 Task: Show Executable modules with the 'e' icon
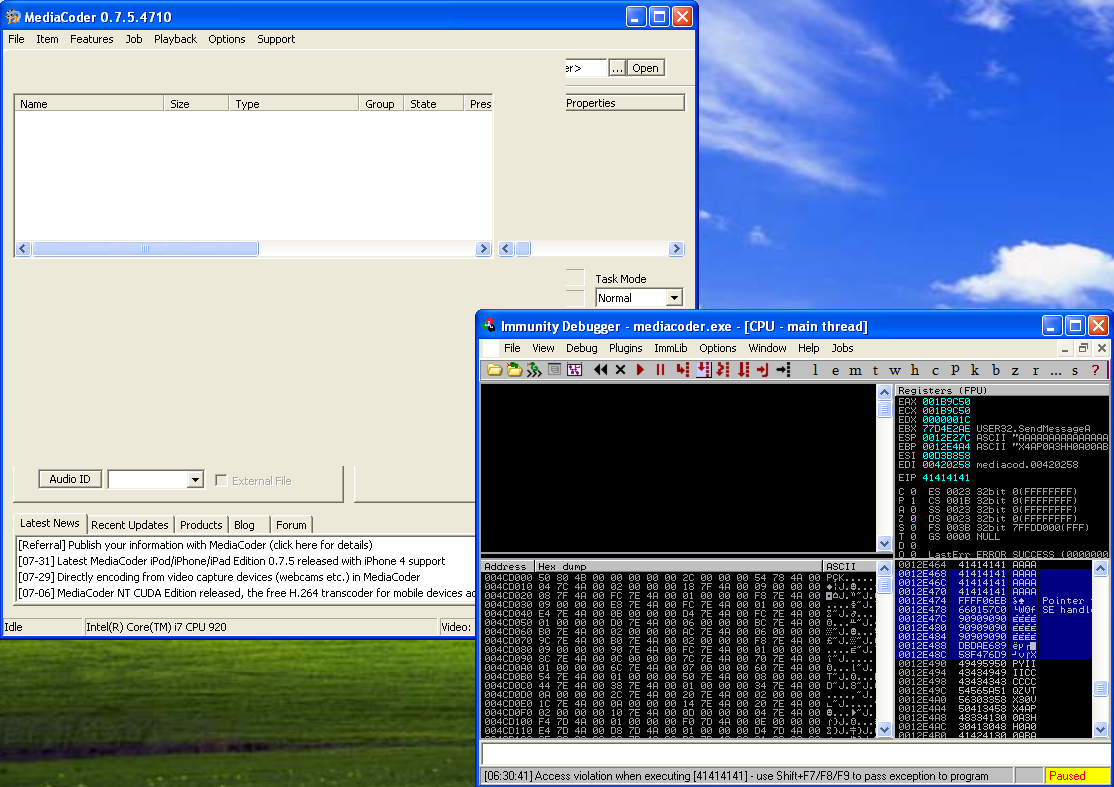click(836, 370)
